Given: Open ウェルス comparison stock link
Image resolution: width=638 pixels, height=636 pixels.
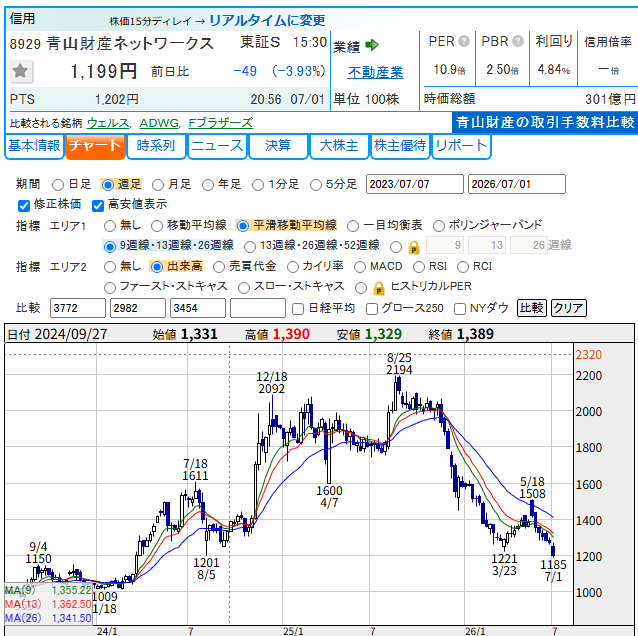Looking at the screenshot, I should click(108, 123).
